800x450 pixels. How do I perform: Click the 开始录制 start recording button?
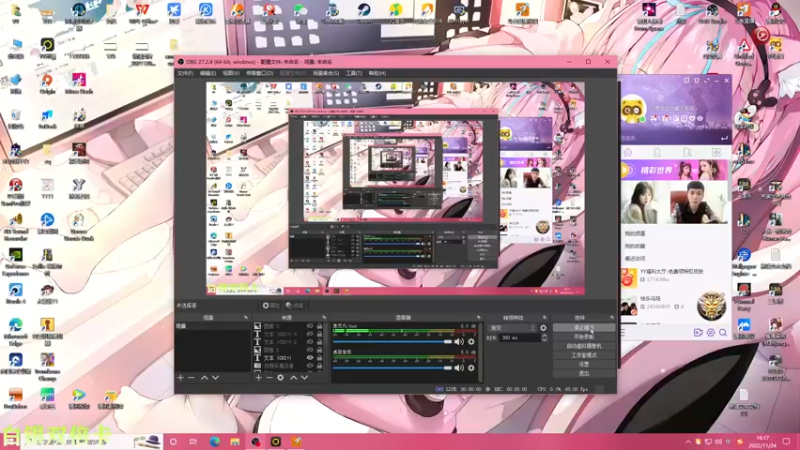coord(584,337)
